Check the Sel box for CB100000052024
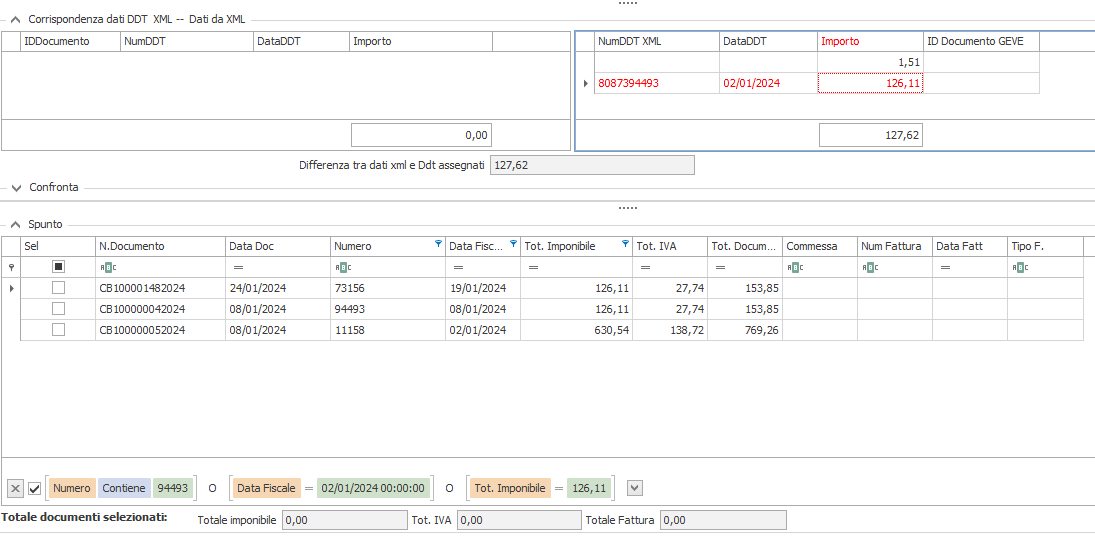This screenshot has width=1095, height=536. 59,329
